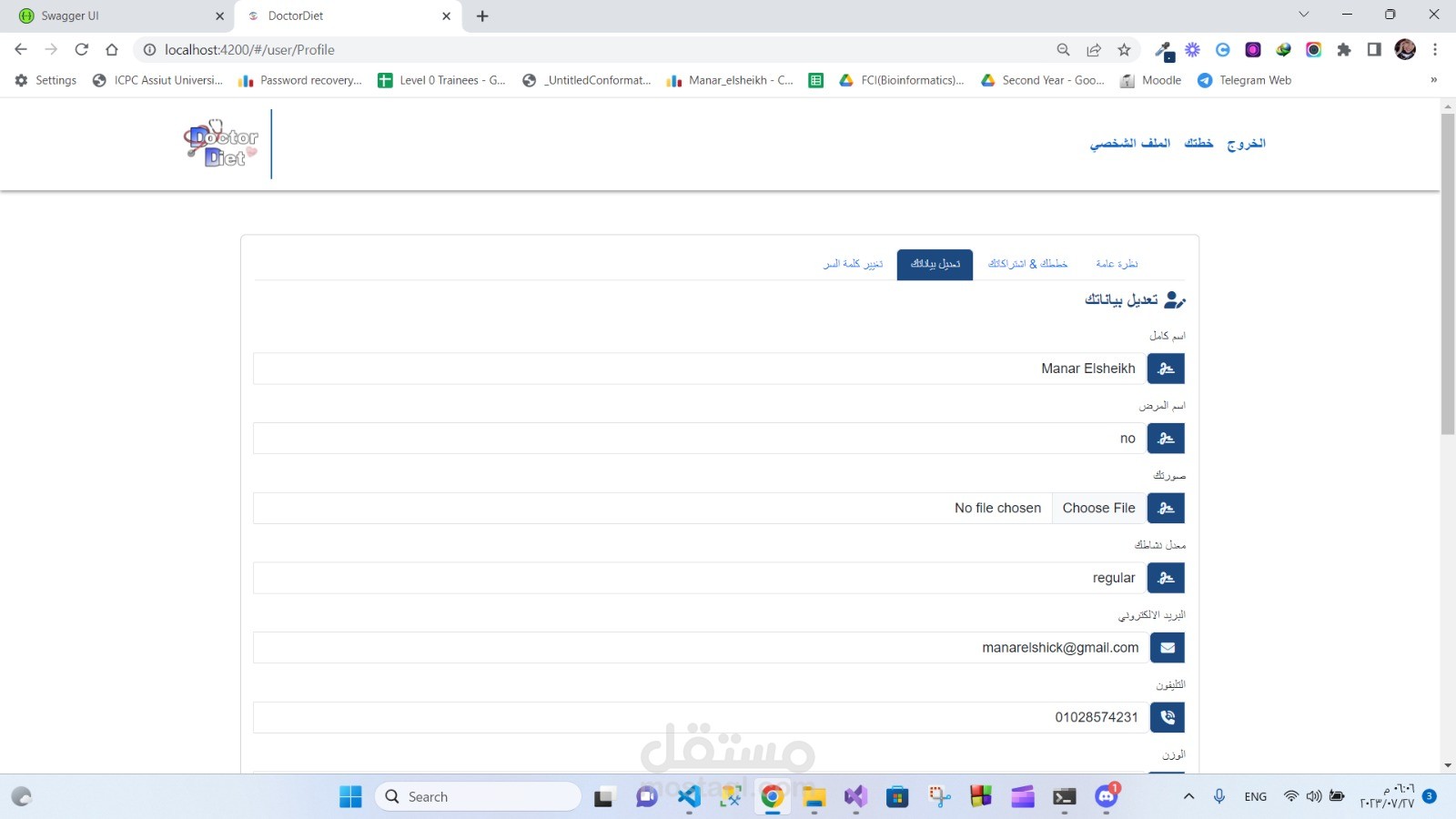
Task: Open the tab search dropdown arrow
Action: pos(1304,15)
